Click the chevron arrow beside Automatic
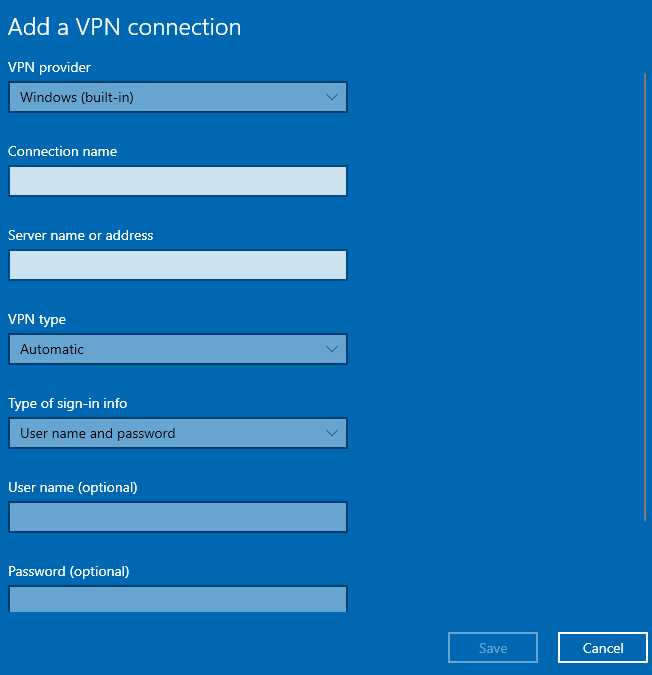This screenshot has height=675, width=652. [x=331, y=349]
